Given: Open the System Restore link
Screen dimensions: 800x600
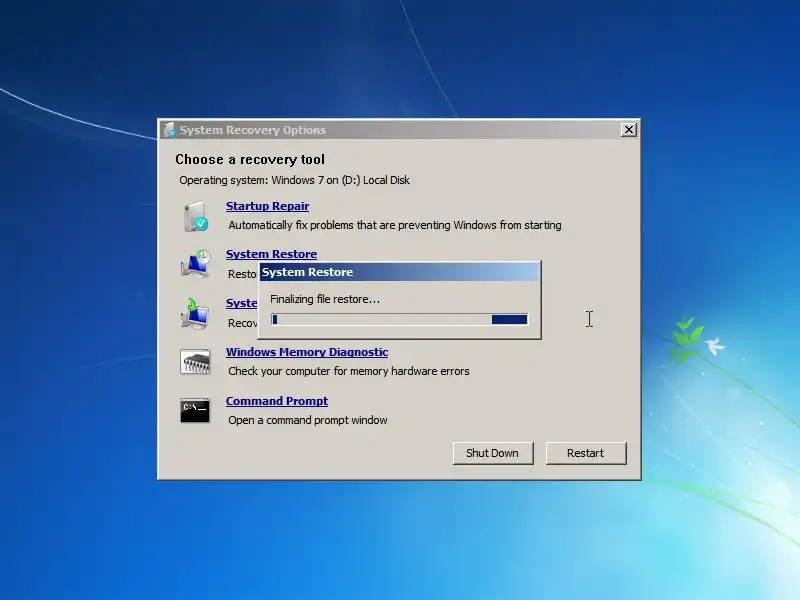Looking at the screenshot, I should click(271, 254).
